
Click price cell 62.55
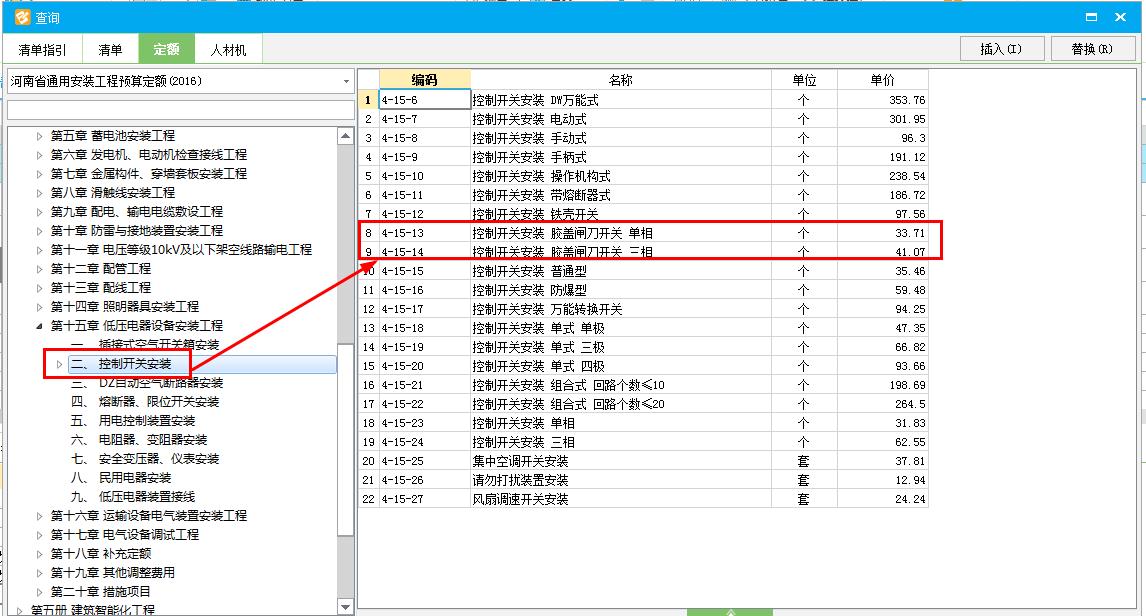click(x=883, y=442)
